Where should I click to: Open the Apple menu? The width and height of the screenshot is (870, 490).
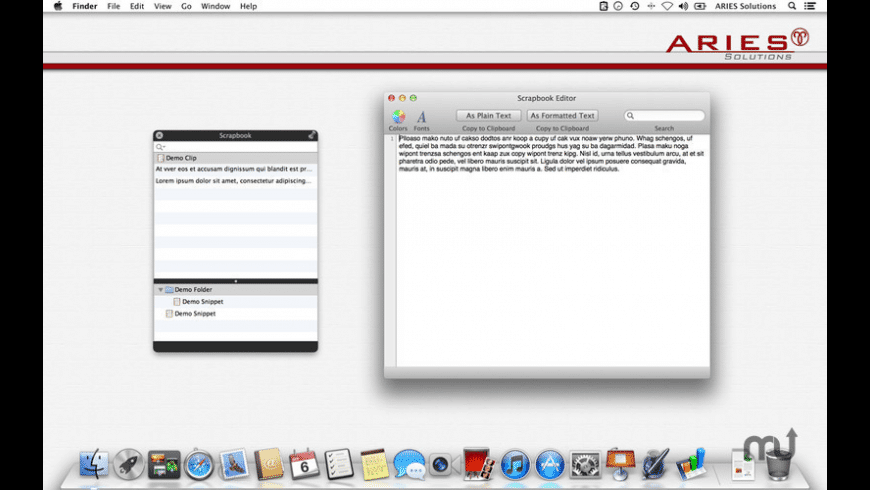point(58,6)
